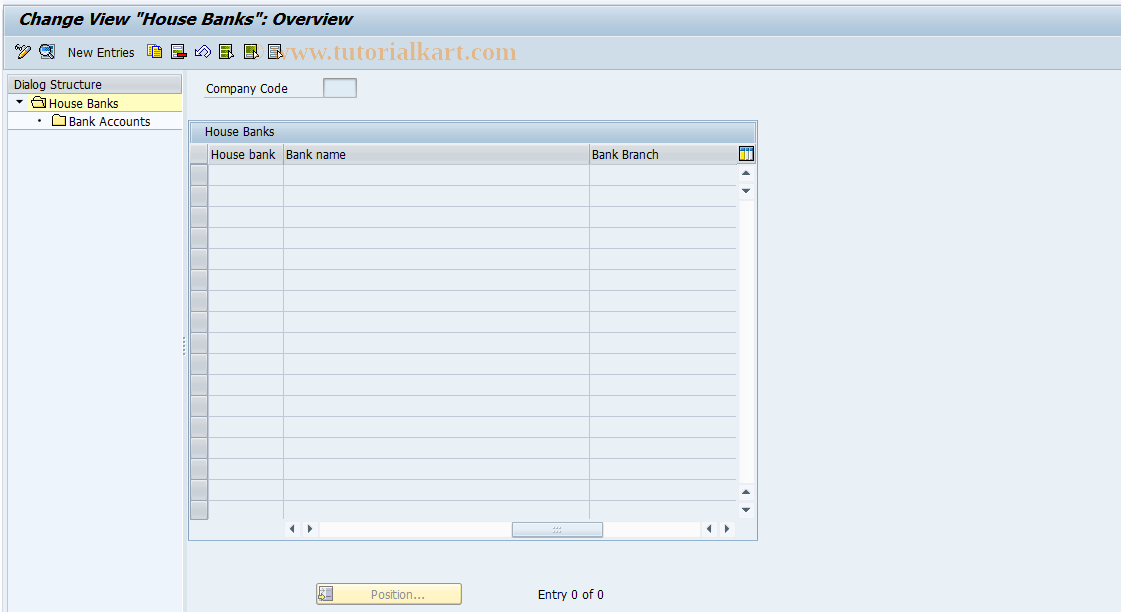Click the Position... button
This screenshot has height=612, width=1121.
389,594
